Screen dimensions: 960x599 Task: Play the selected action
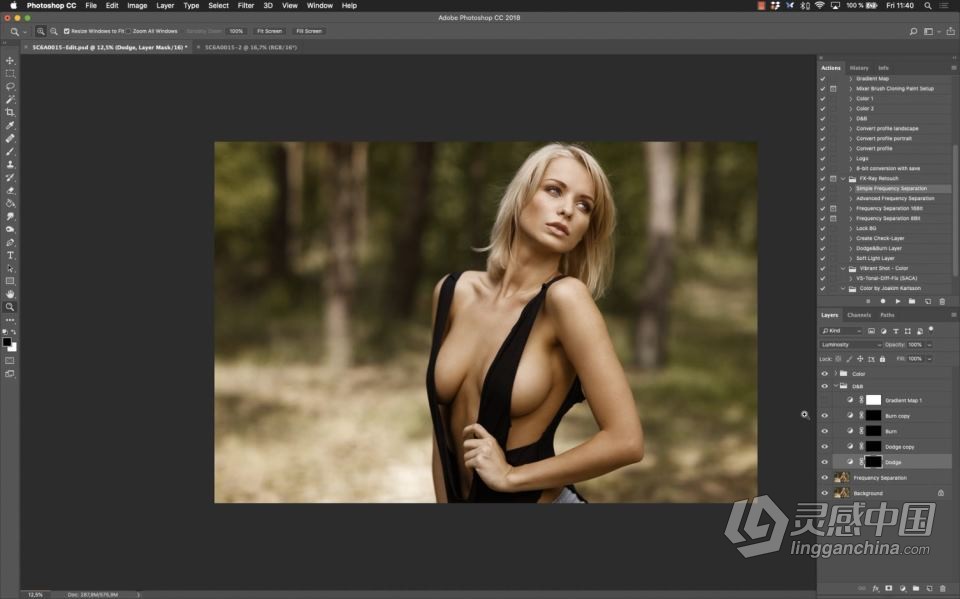[x=898, y=301]
